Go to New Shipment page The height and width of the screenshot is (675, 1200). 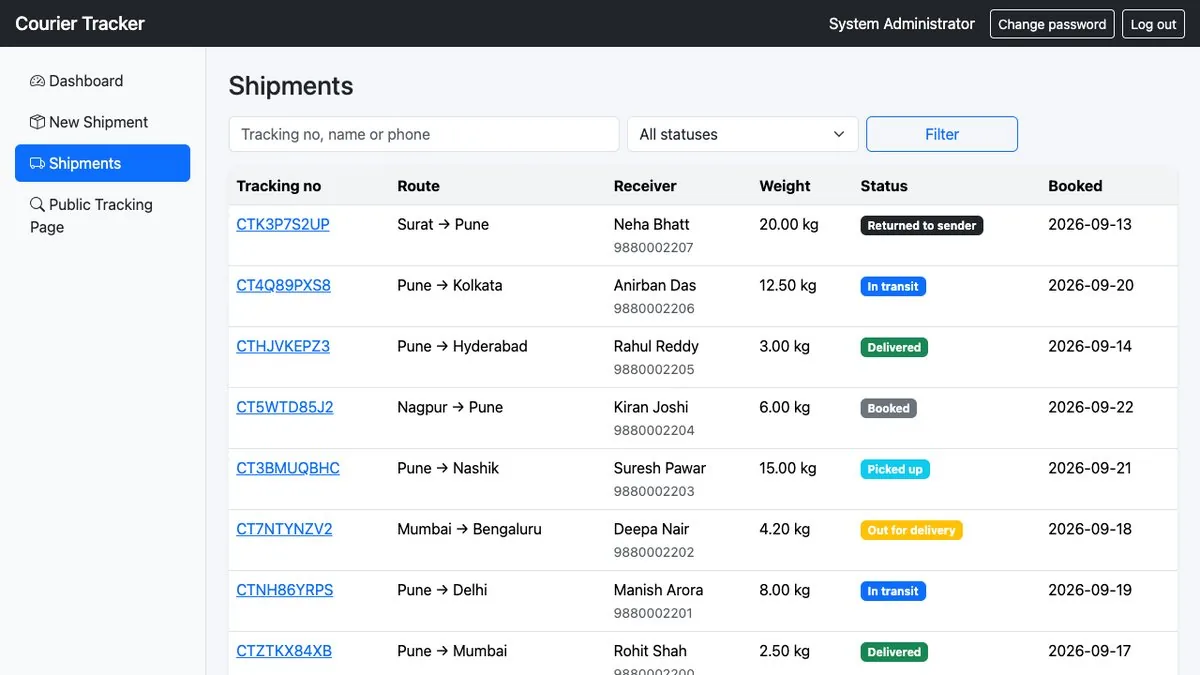(102, 122)
